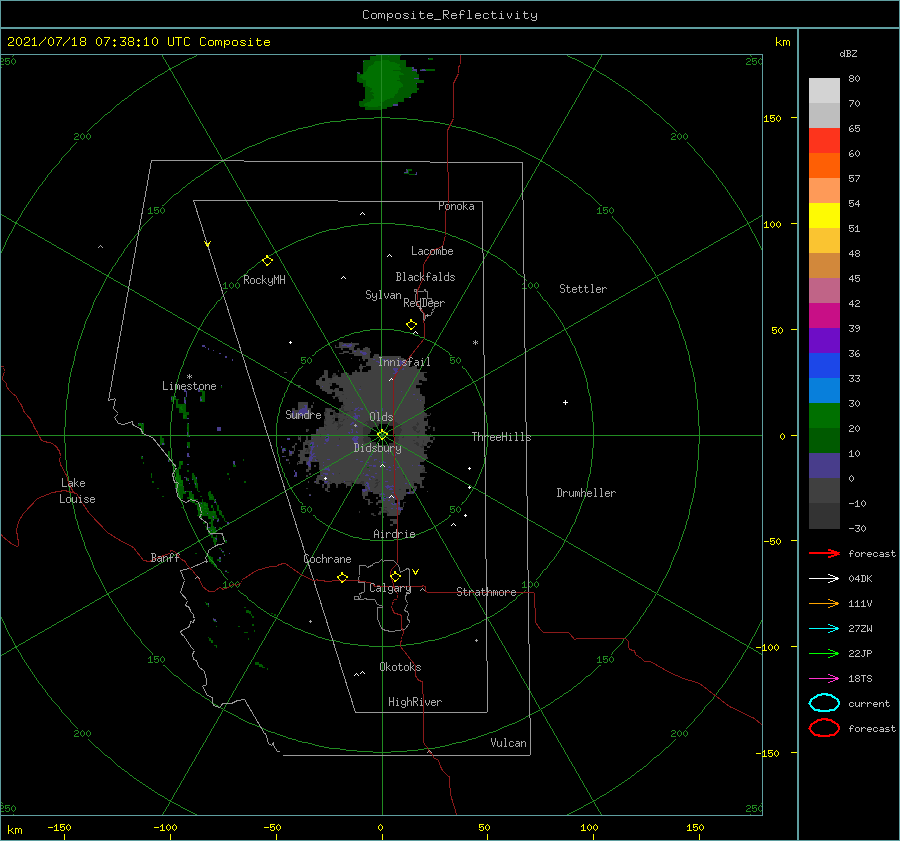
Task: Select the purple 39-36 dBZ swatch
Action: click(x=824, y=340)
